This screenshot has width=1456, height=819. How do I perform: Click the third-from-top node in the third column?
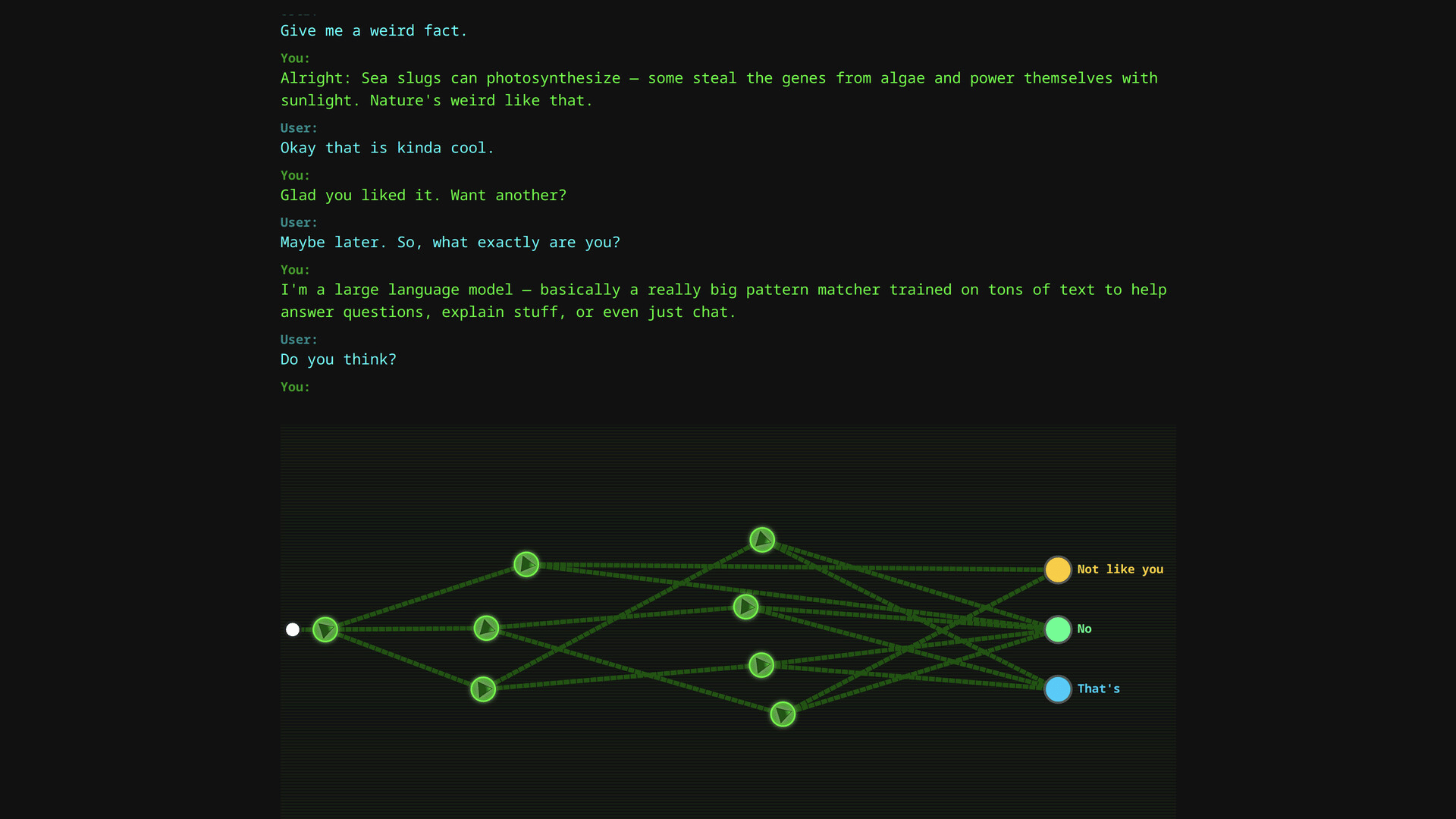tap(761, 665)
